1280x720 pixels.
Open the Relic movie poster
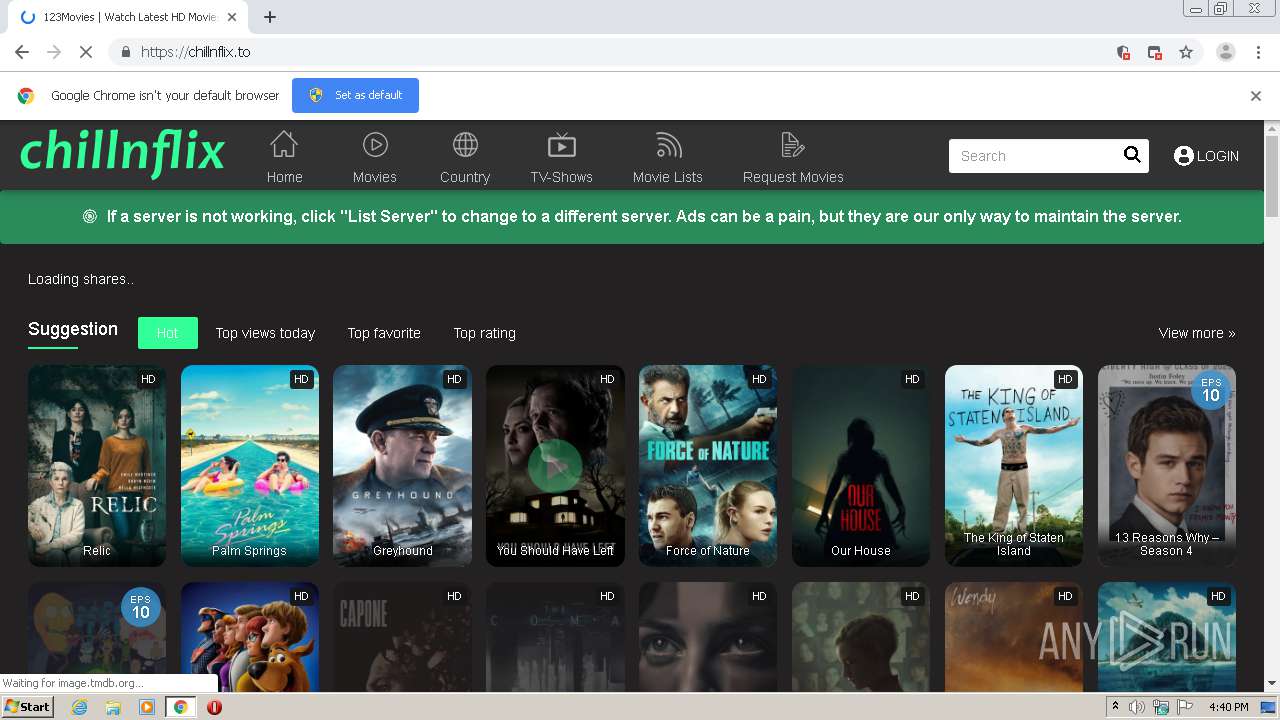point(97,465)
